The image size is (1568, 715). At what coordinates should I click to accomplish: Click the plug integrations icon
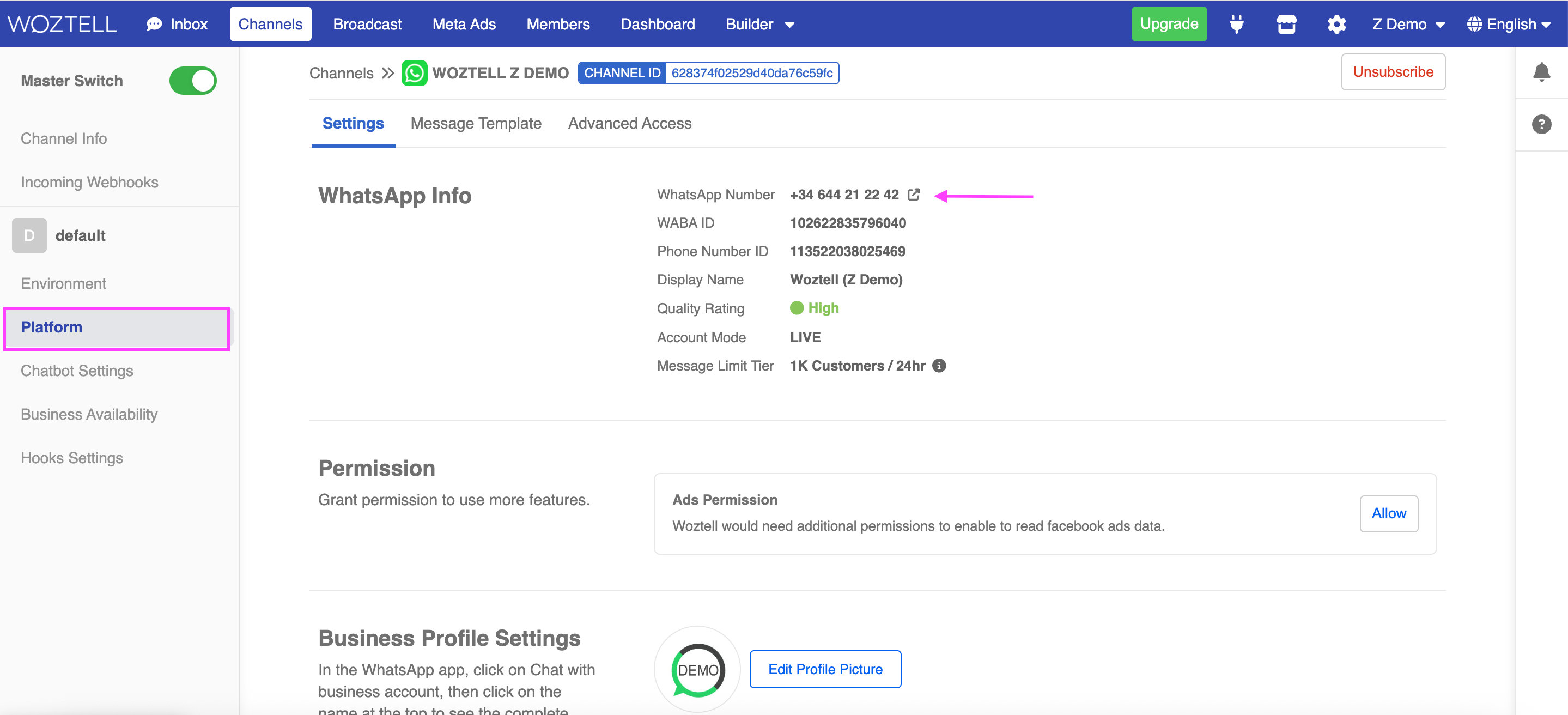tap(1236, 24)
